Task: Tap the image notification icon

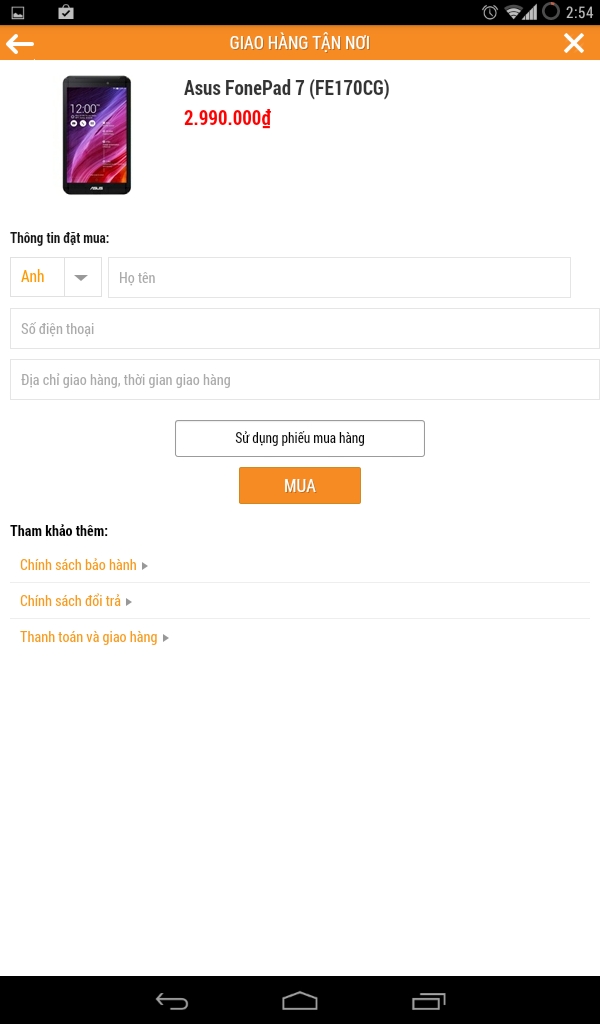Action: (18, 13)
